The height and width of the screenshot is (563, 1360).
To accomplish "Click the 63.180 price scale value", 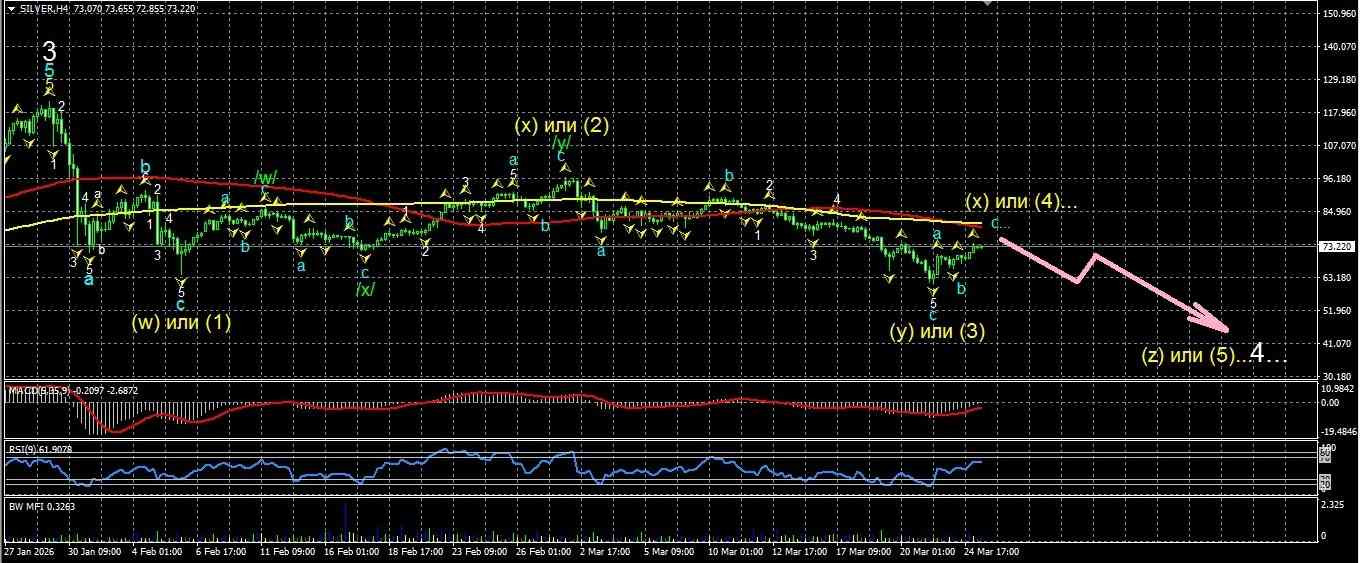I will (1337, 278).
